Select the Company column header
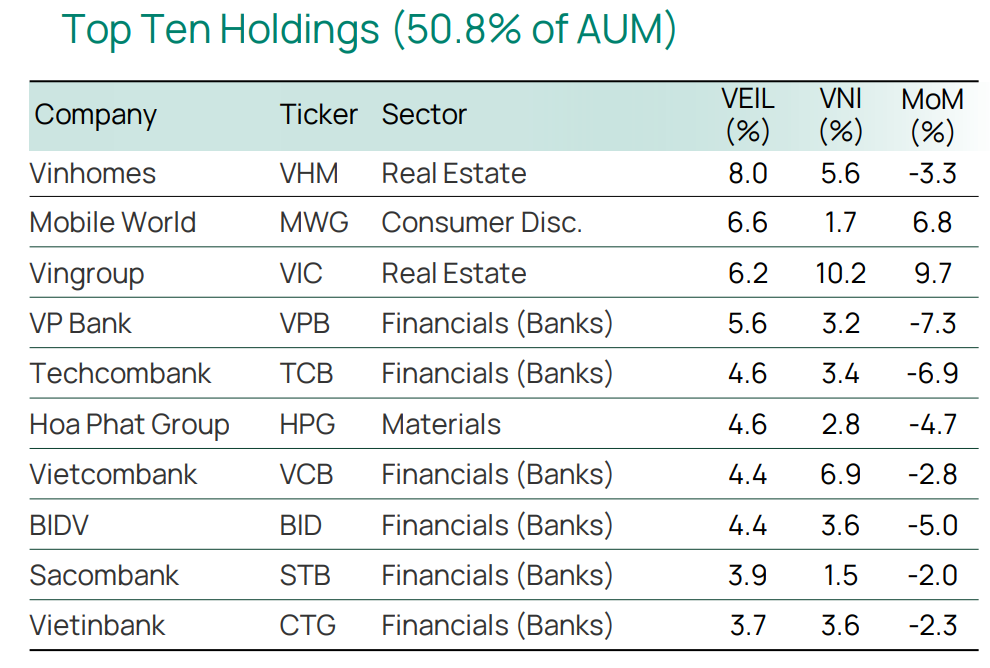Screen dimensions: 990x668 95,115
